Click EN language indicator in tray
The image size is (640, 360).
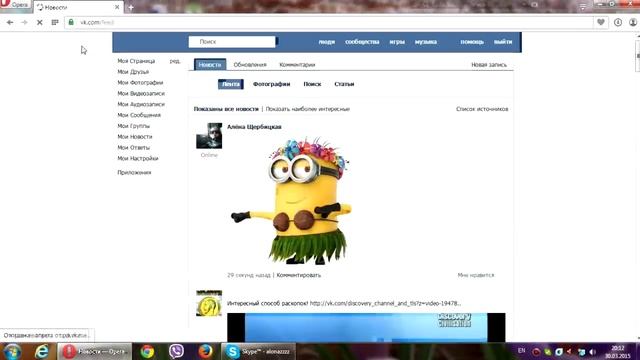pos(521,351)
